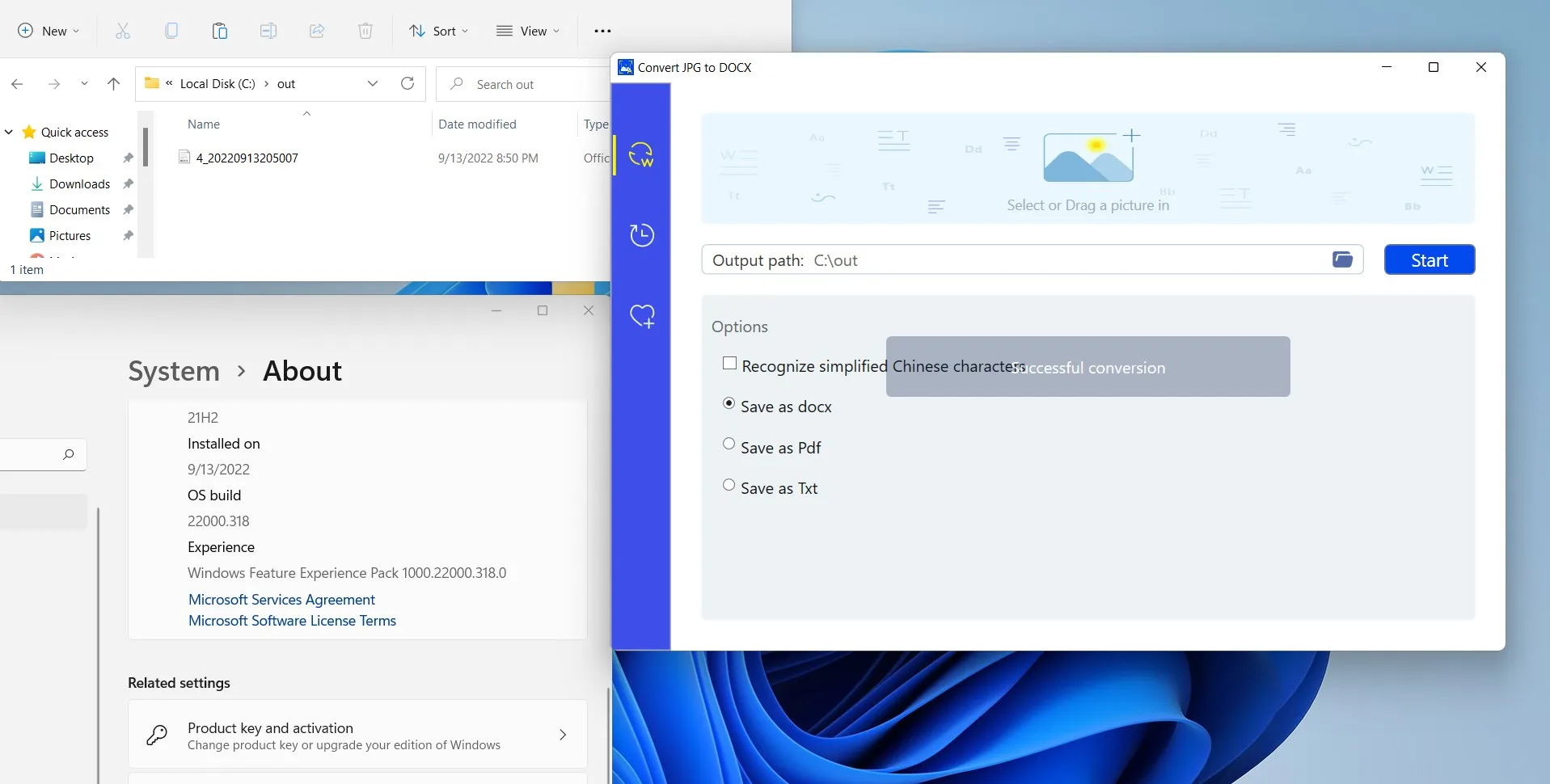The image size is (1550, 784).
Task: Click the key icon for product activation
Action: pyautogui.click(x=157, y=734)
